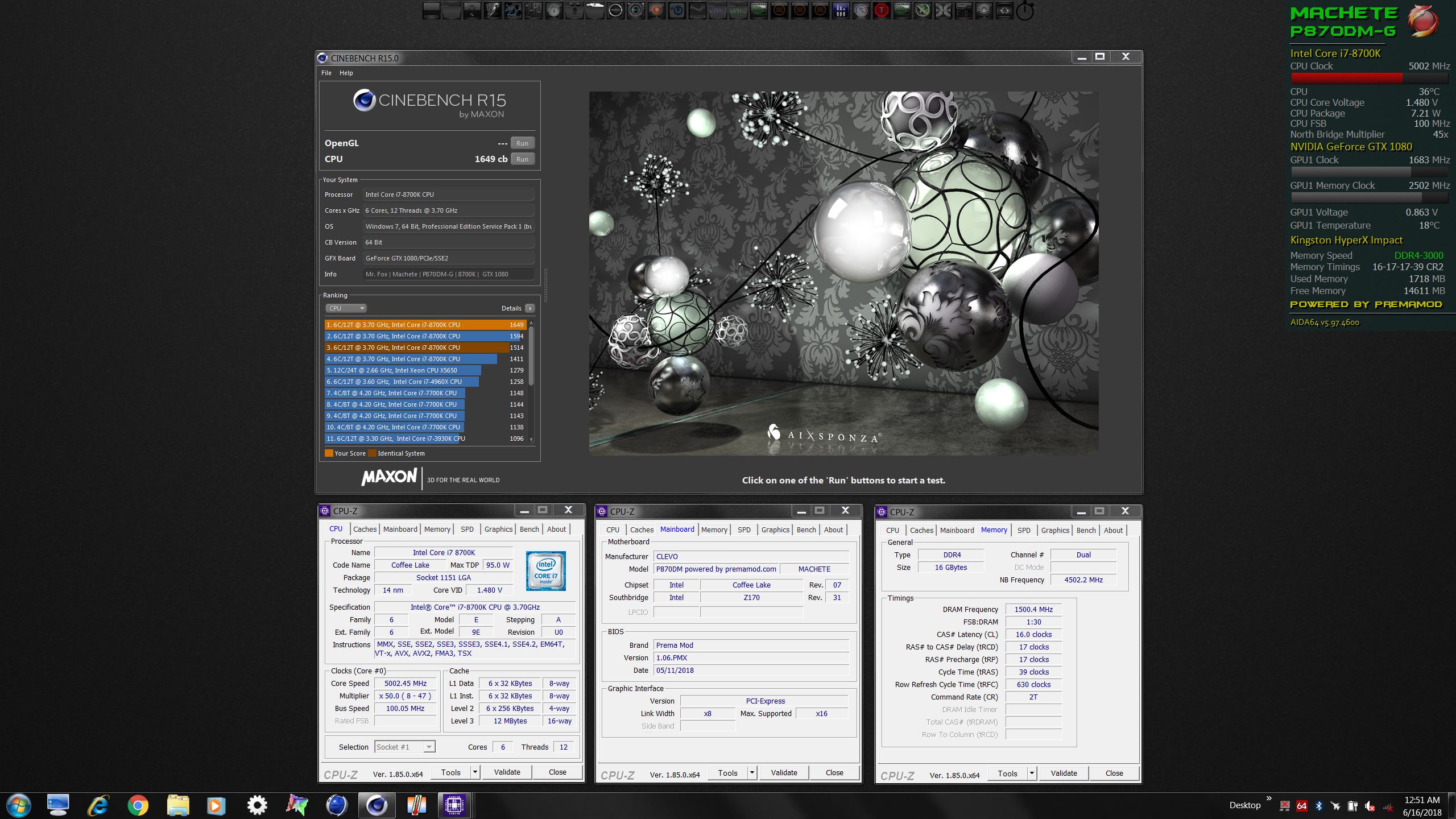1456x819 pixels.
Task: Switch to Cinebench taskbar icon
Action: pos(377,805)
